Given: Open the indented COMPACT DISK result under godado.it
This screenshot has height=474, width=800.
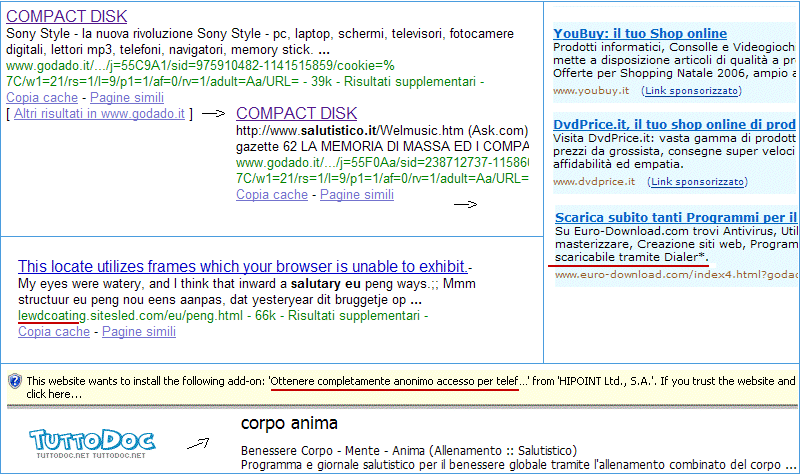Looking at the screenshot, I should pyautogui.click(x=296, y=113).
